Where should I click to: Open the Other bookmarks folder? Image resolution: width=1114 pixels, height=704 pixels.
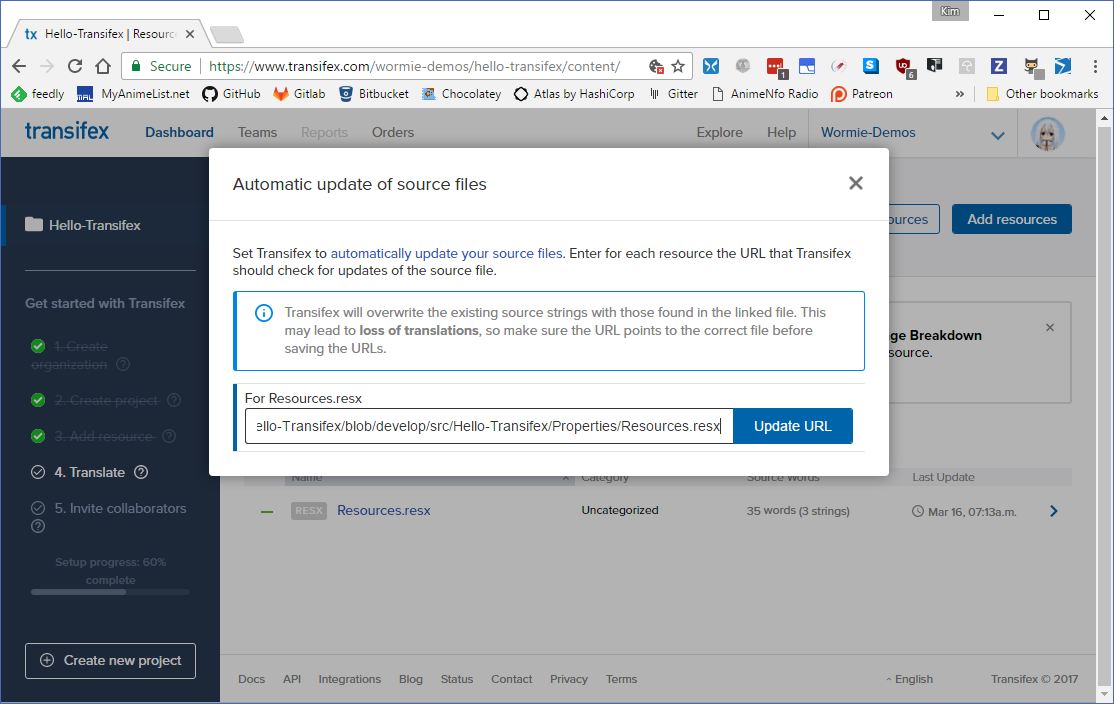point(1042,94)
